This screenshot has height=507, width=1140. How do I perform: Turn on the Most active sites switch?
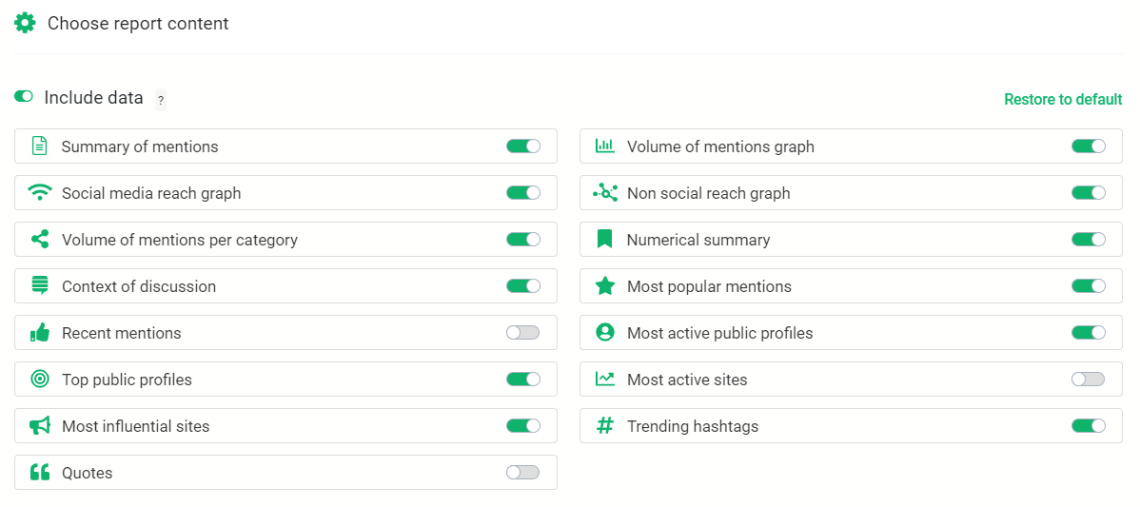click(x=1088, y=379)
